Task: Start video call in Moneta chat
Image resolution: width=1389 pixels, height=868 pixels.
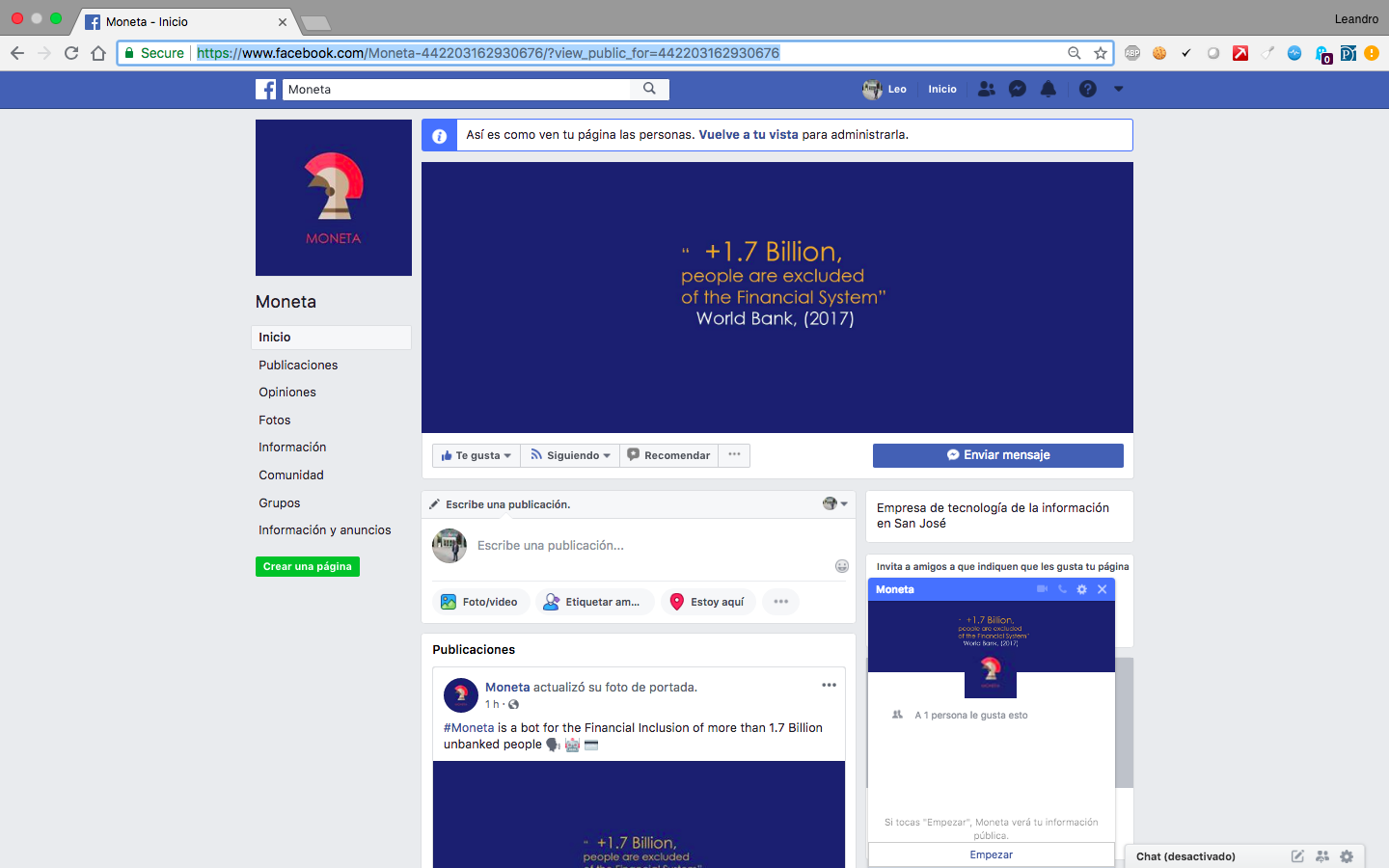Action: (x=1042, y=589)
